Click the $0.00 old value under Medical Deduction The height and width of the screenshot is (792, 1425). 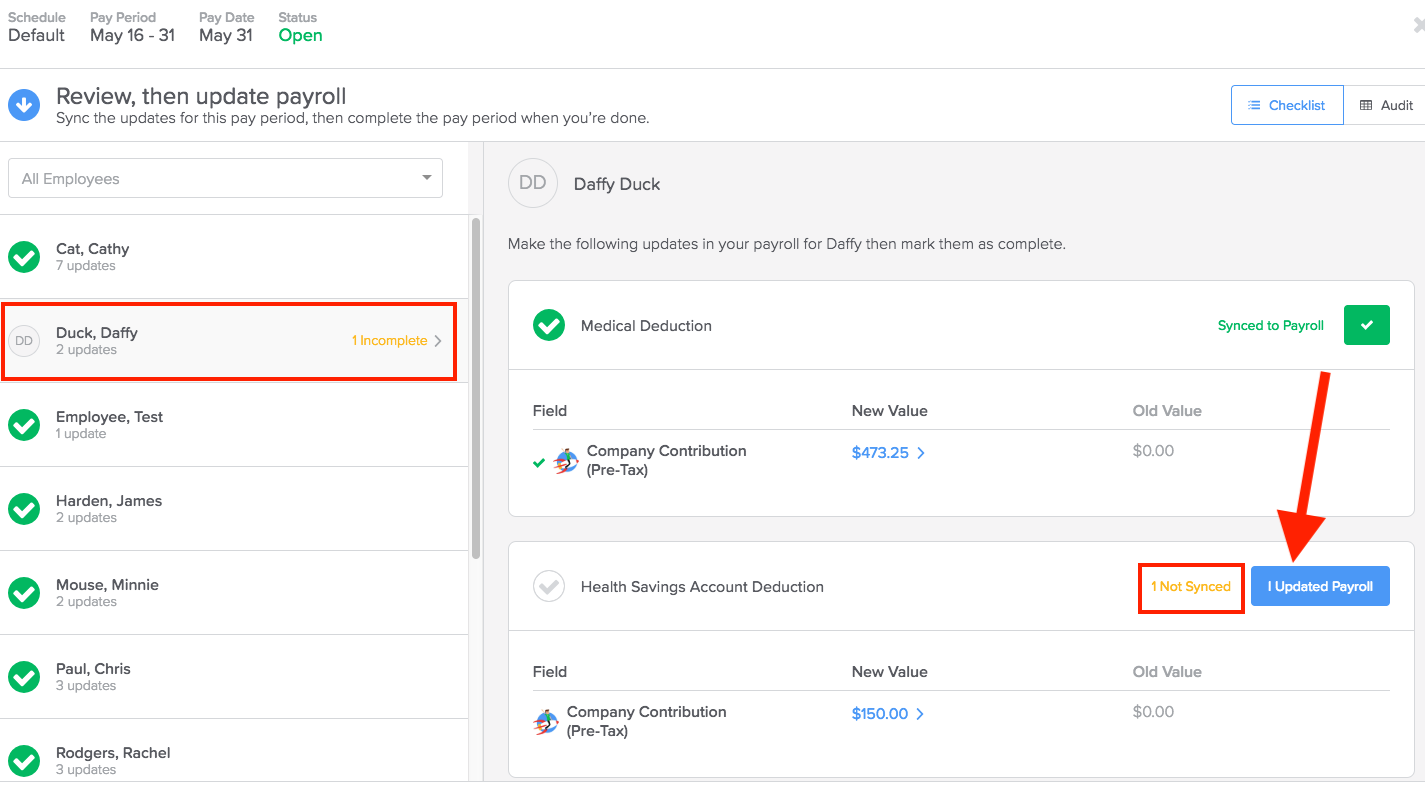coord(1153,451)
